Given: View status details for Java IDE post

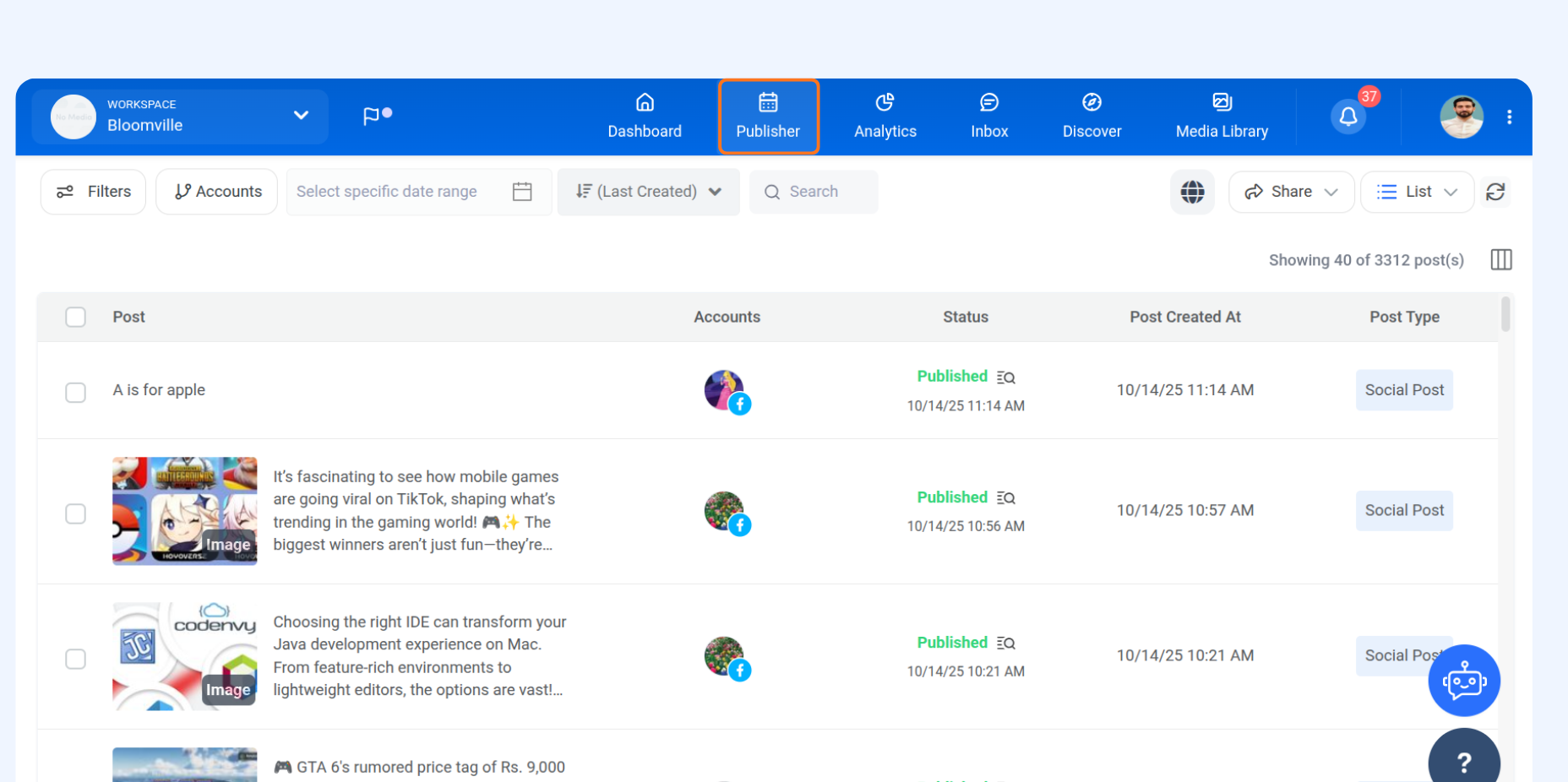Looking at the screenshot, I should click(x=1005, y=644).
